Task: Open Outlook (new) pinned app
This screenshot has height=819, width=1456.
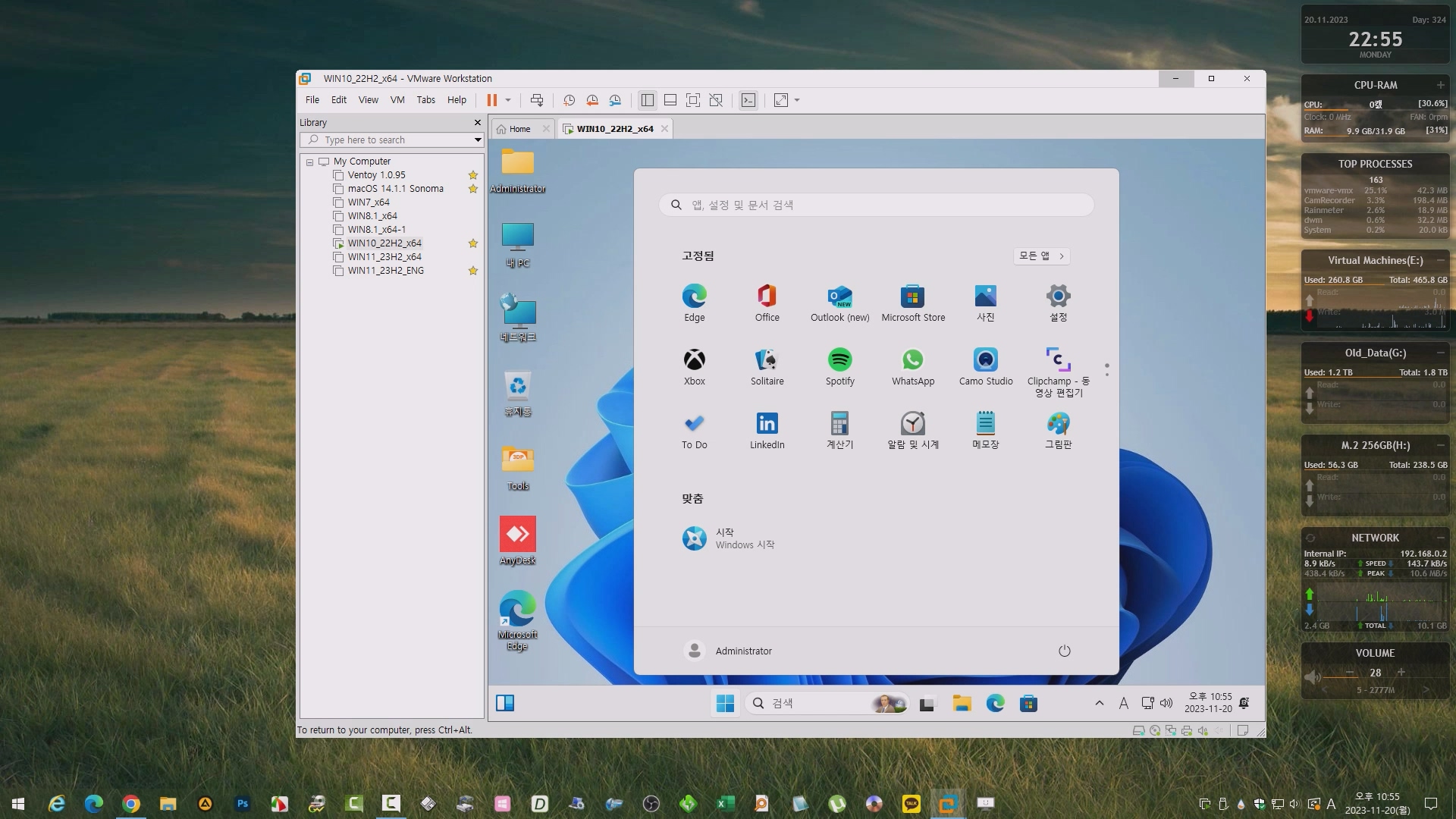Action: (840, 303)
